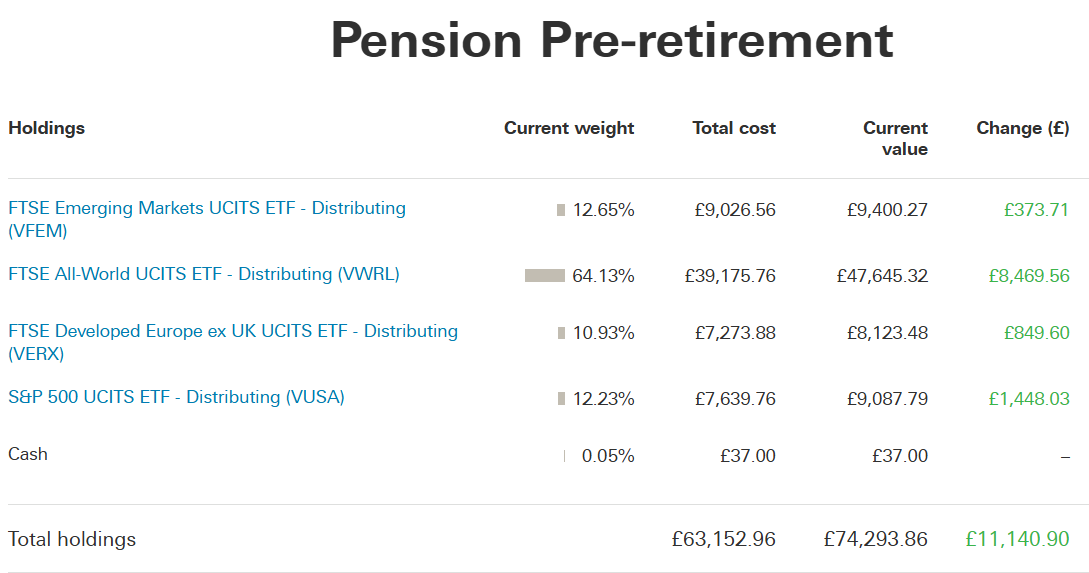Click the VWRL 64.13% weight bar
Viewport: 1089px width, 573px height.
(x=544, y=276)
